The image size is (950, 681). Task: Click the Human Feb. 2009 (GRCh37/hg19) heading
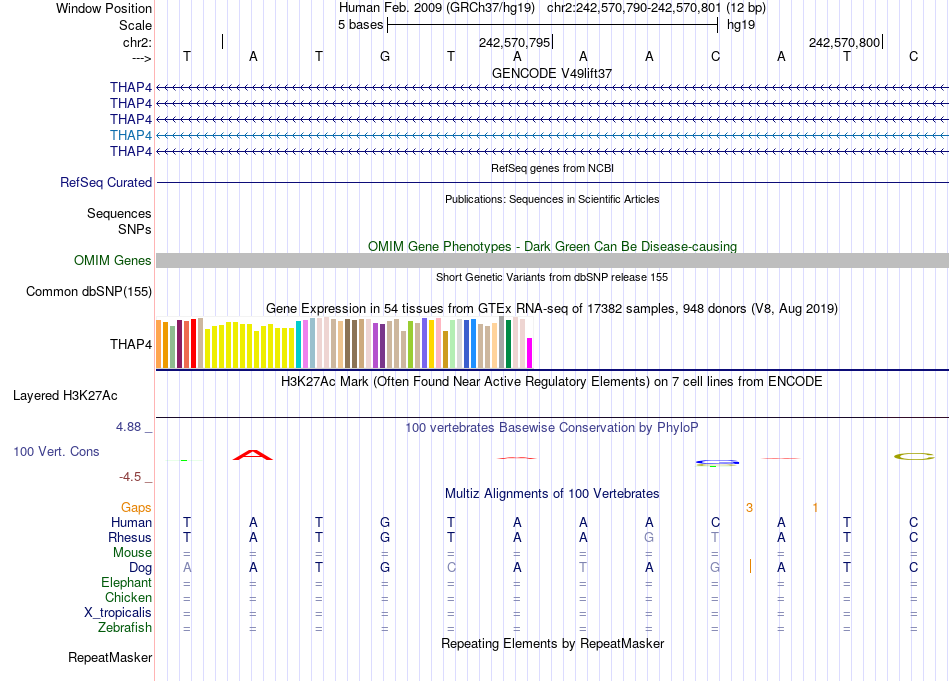click(437, 8)
